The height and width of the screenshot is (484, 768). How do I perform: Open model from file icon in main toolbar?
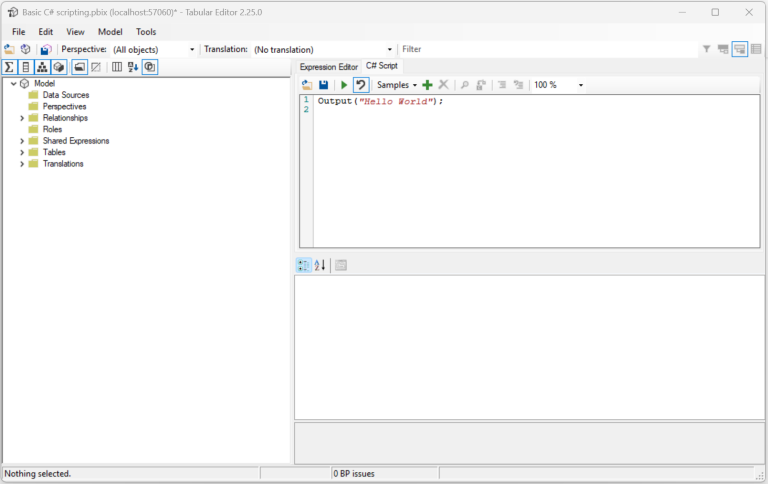click(9, 49)
